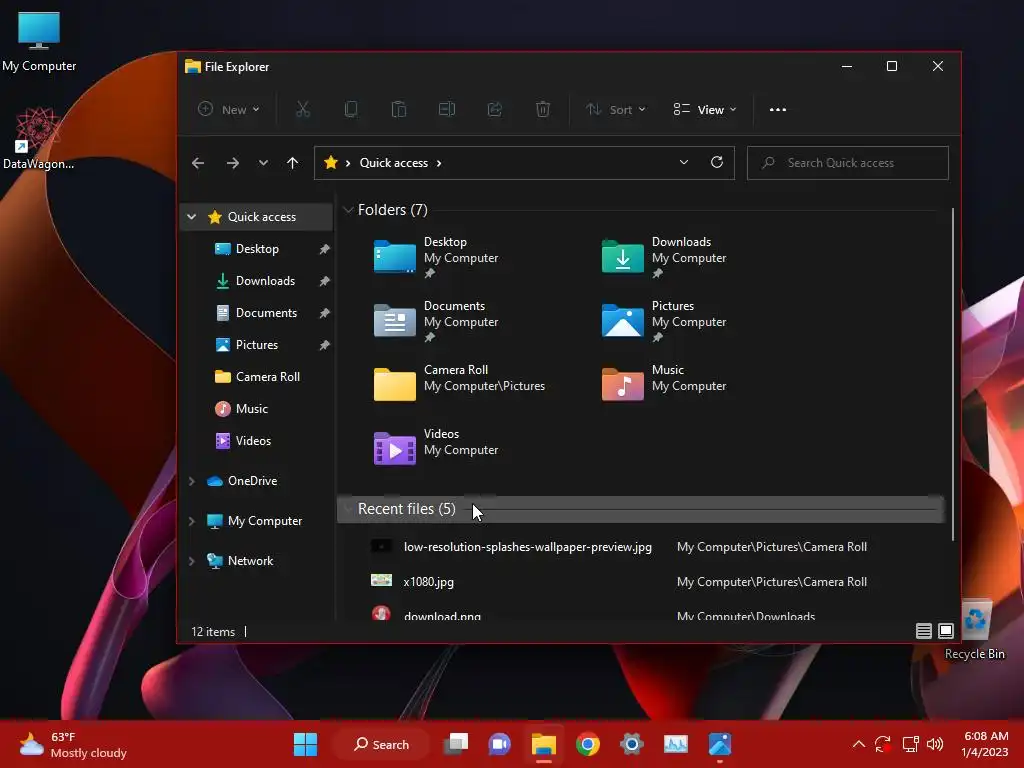This screenshot has height=768, width=1024.
Task: Click Quick access breadcrumb in address bar
Action: click(394, 163)
